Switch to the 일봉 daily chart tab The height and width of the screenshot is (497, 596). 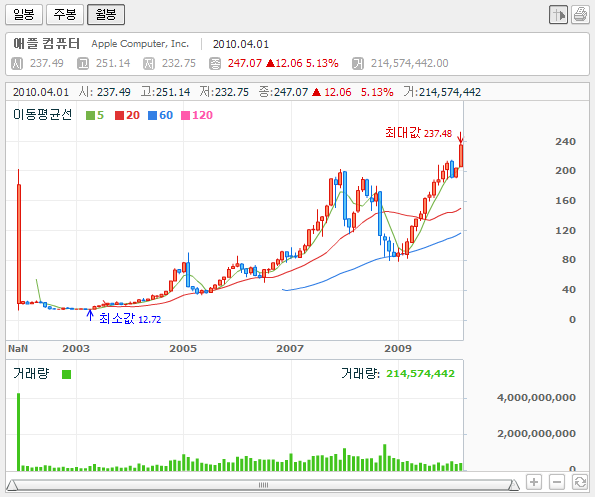[24, 14]
